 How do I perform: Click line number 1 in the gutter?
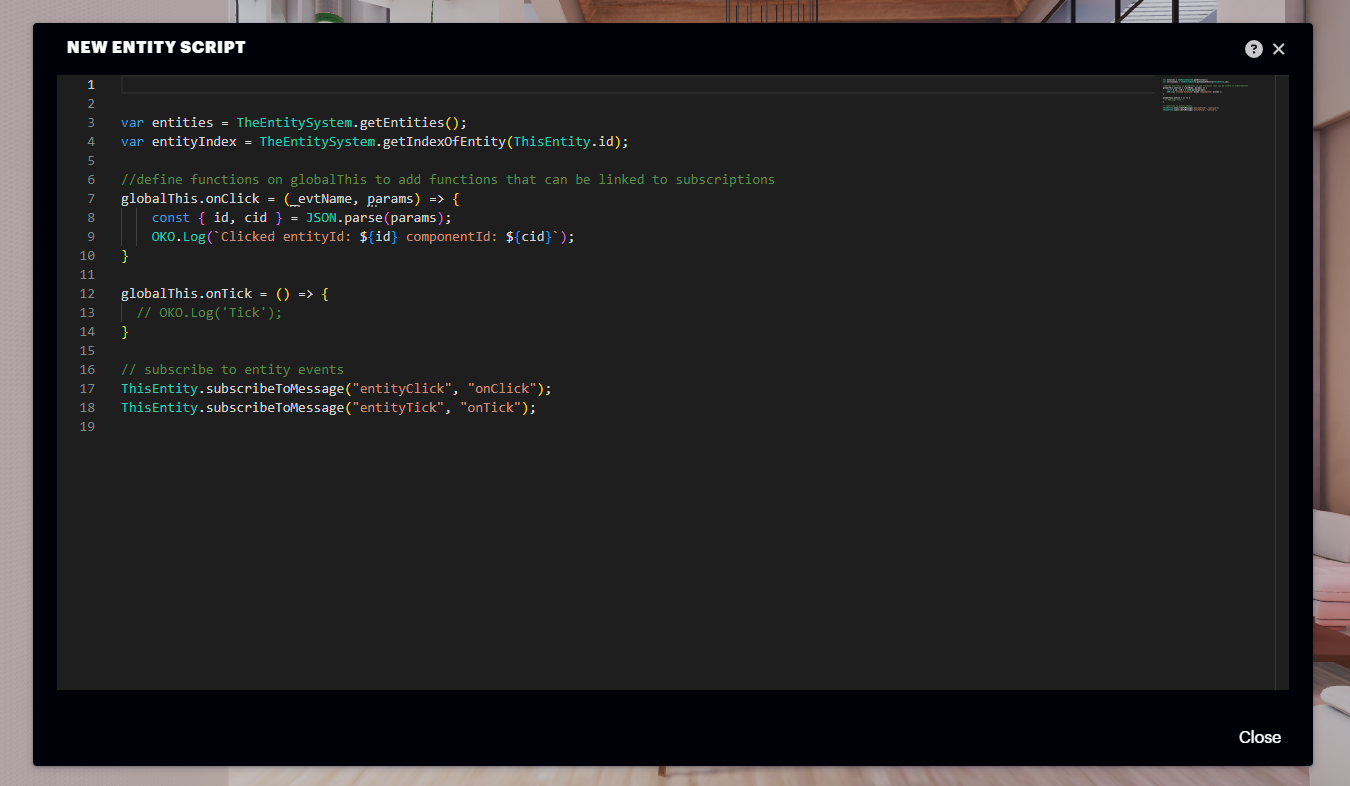coord(89,84)
